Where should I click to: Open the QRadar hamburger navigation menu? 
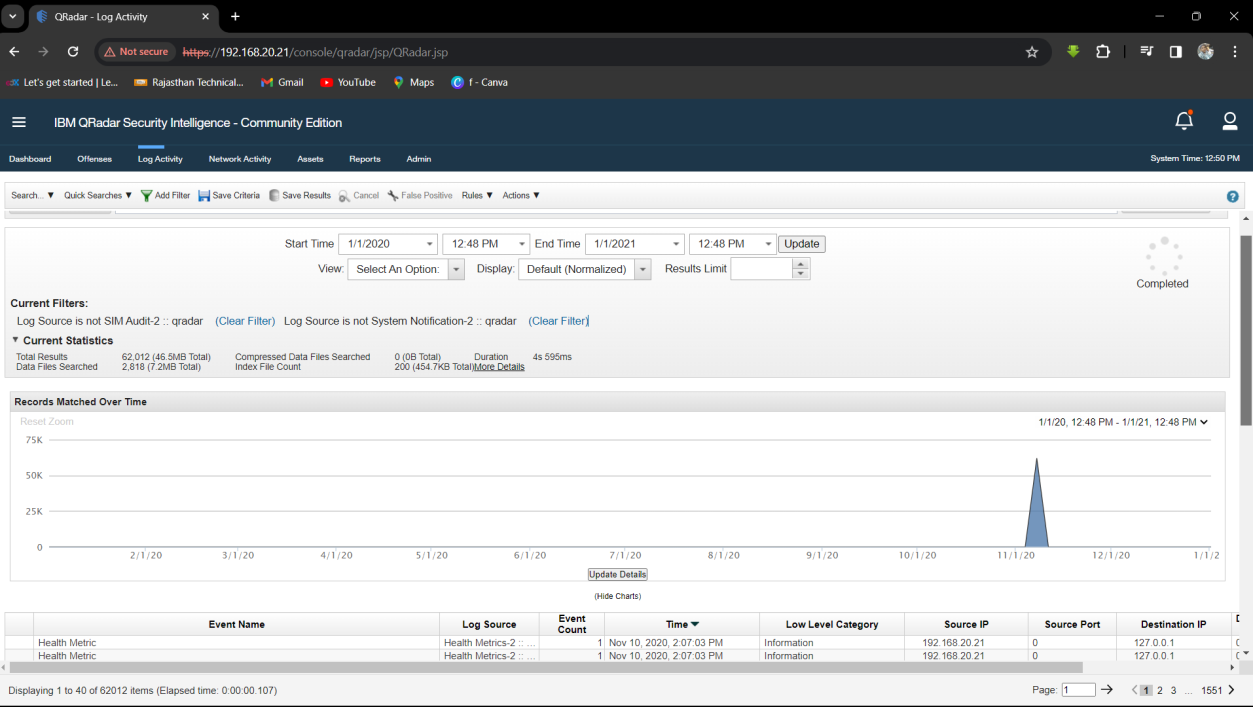tap(19, 122)
